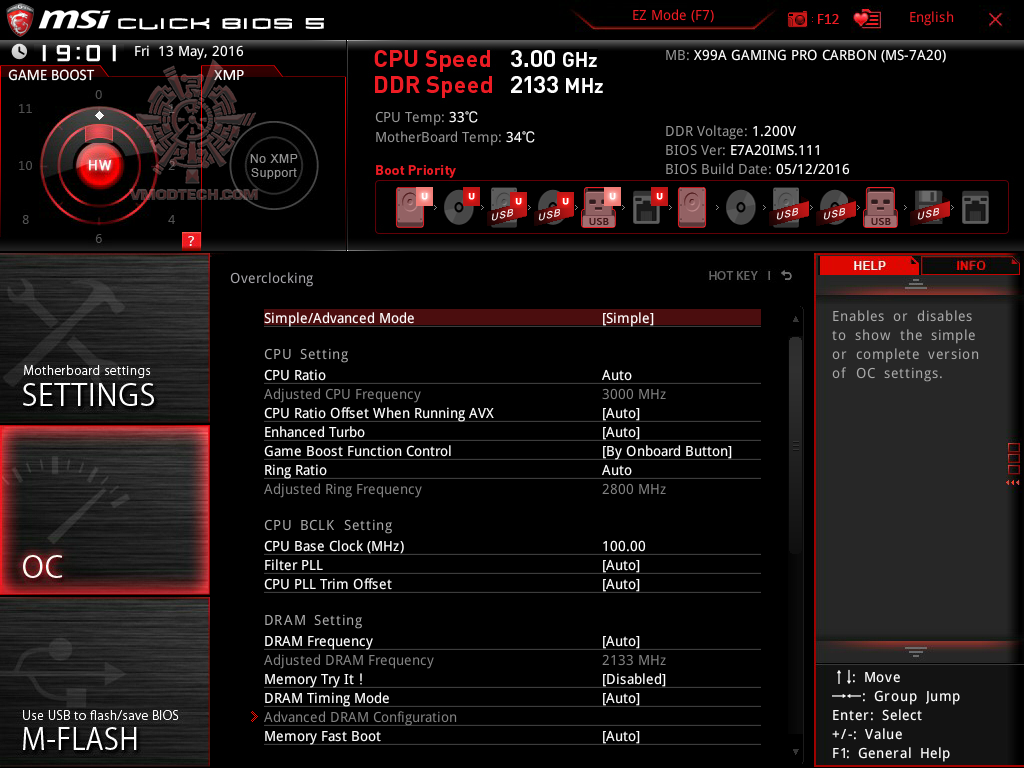Open the DRAM Frequency option

point(512,641)
